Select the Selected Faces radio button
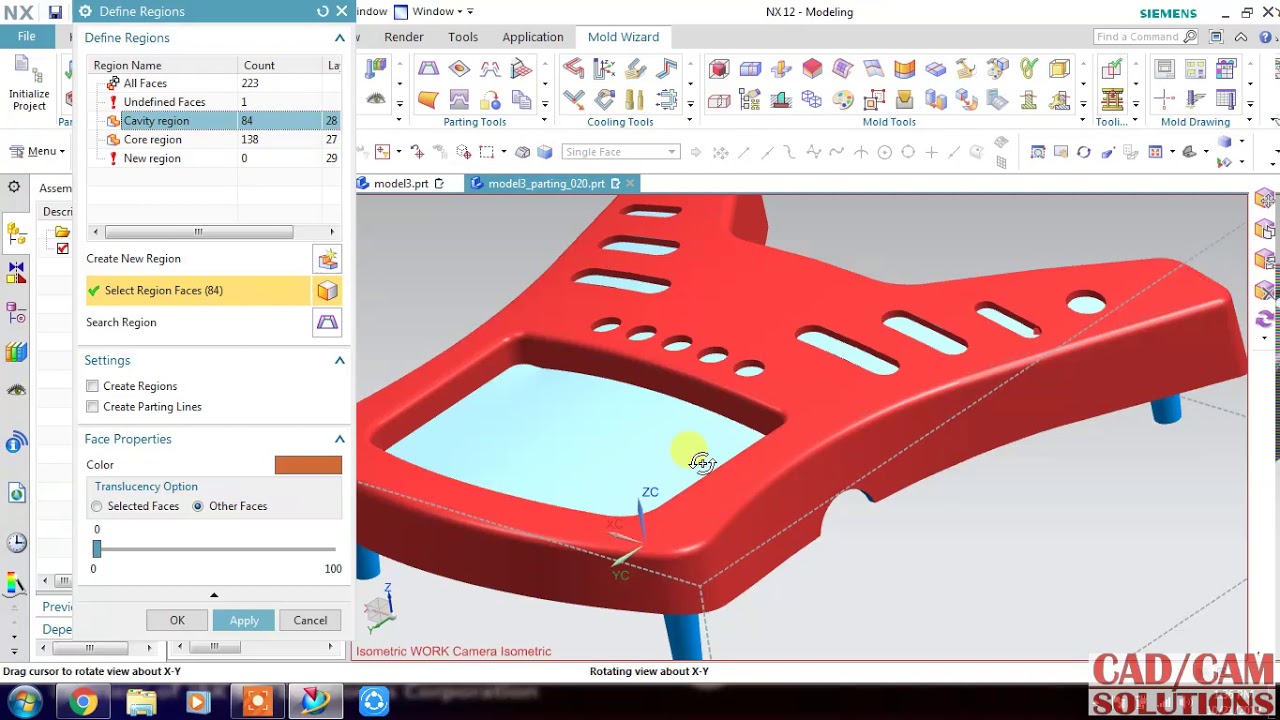This screenshot has height=720, width=1280. 97,507
